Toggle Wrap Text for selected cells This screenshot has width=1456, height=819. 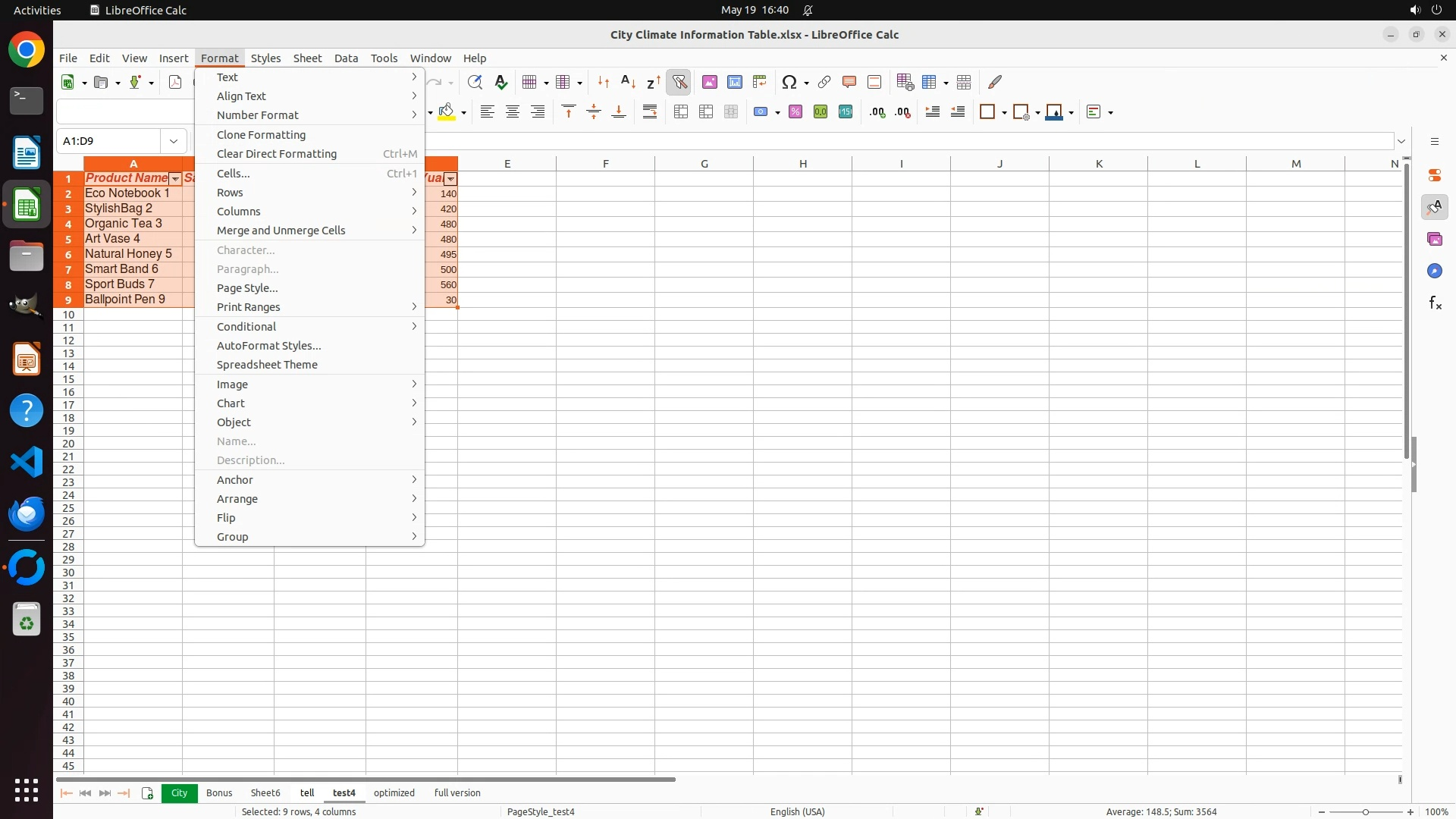[x=650, y=112]
